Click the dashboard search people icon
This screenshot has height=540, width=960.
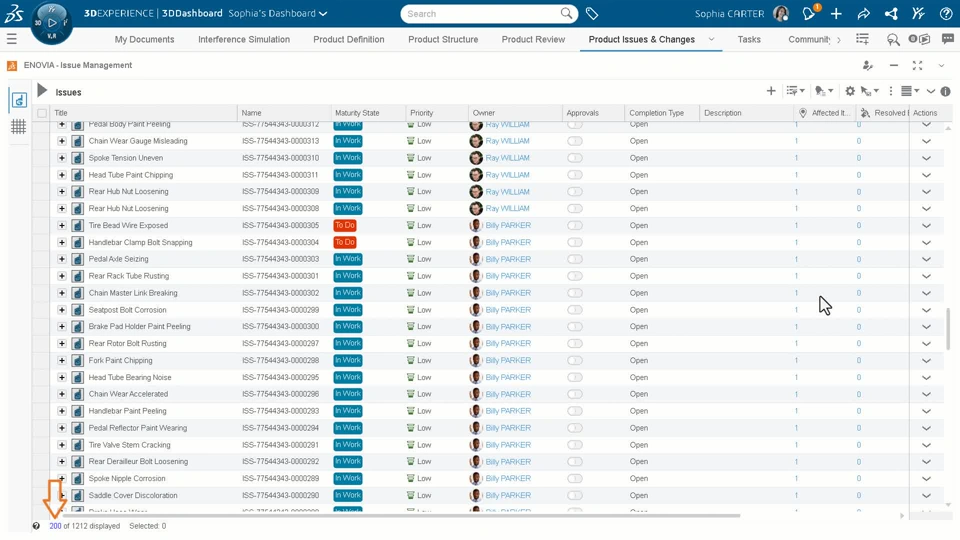(x=893, y=40)
